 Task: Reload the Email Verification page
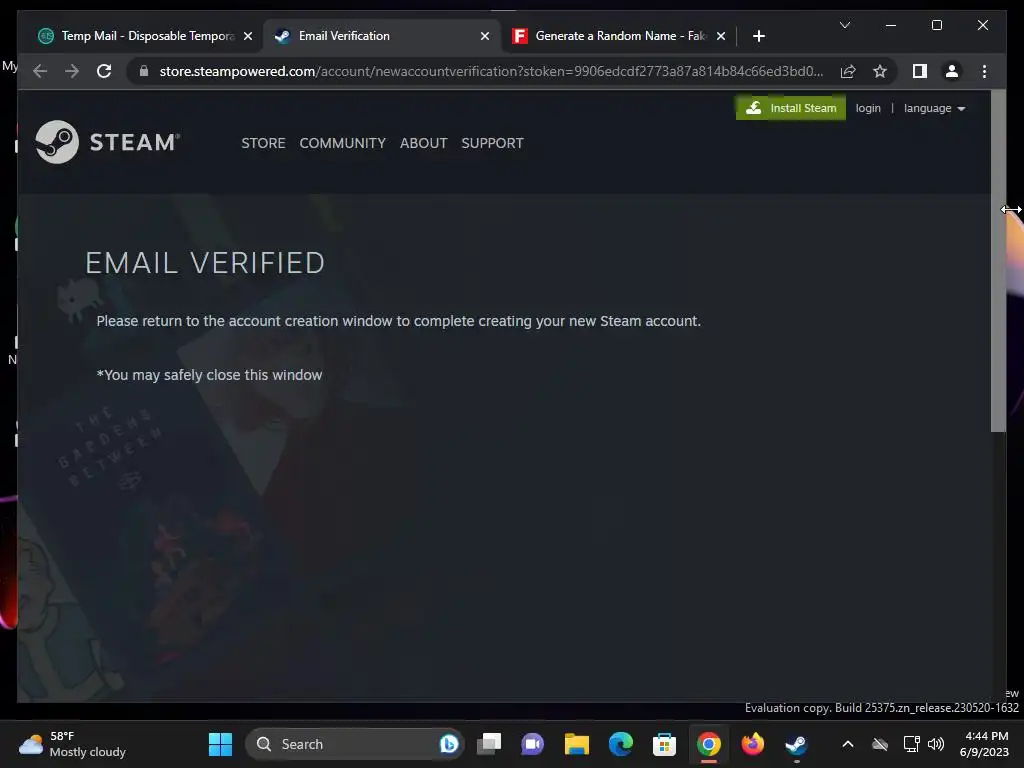[x=104, y=71]
